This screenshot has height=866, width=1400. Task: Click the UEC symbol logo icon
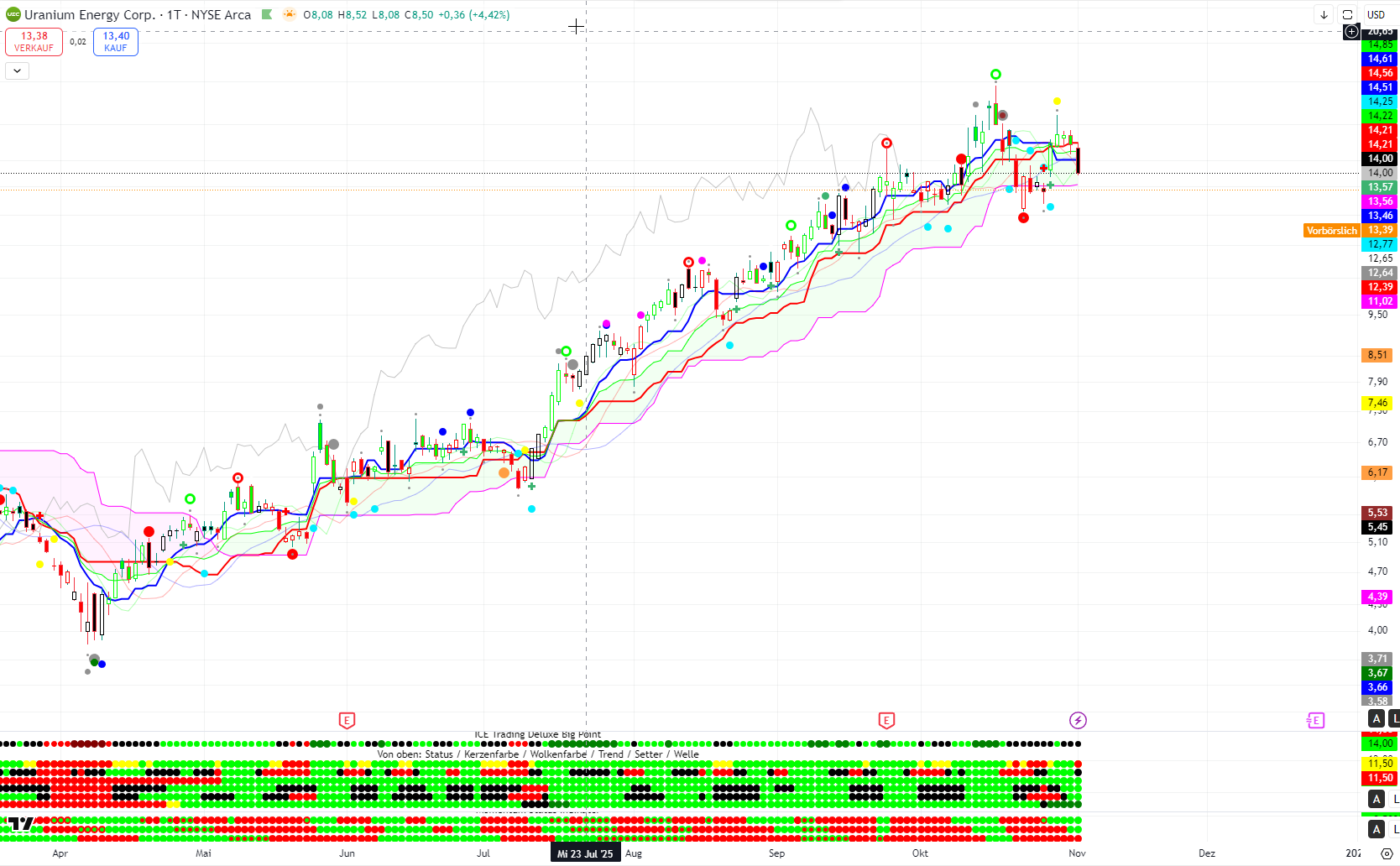tap(13, 14)
